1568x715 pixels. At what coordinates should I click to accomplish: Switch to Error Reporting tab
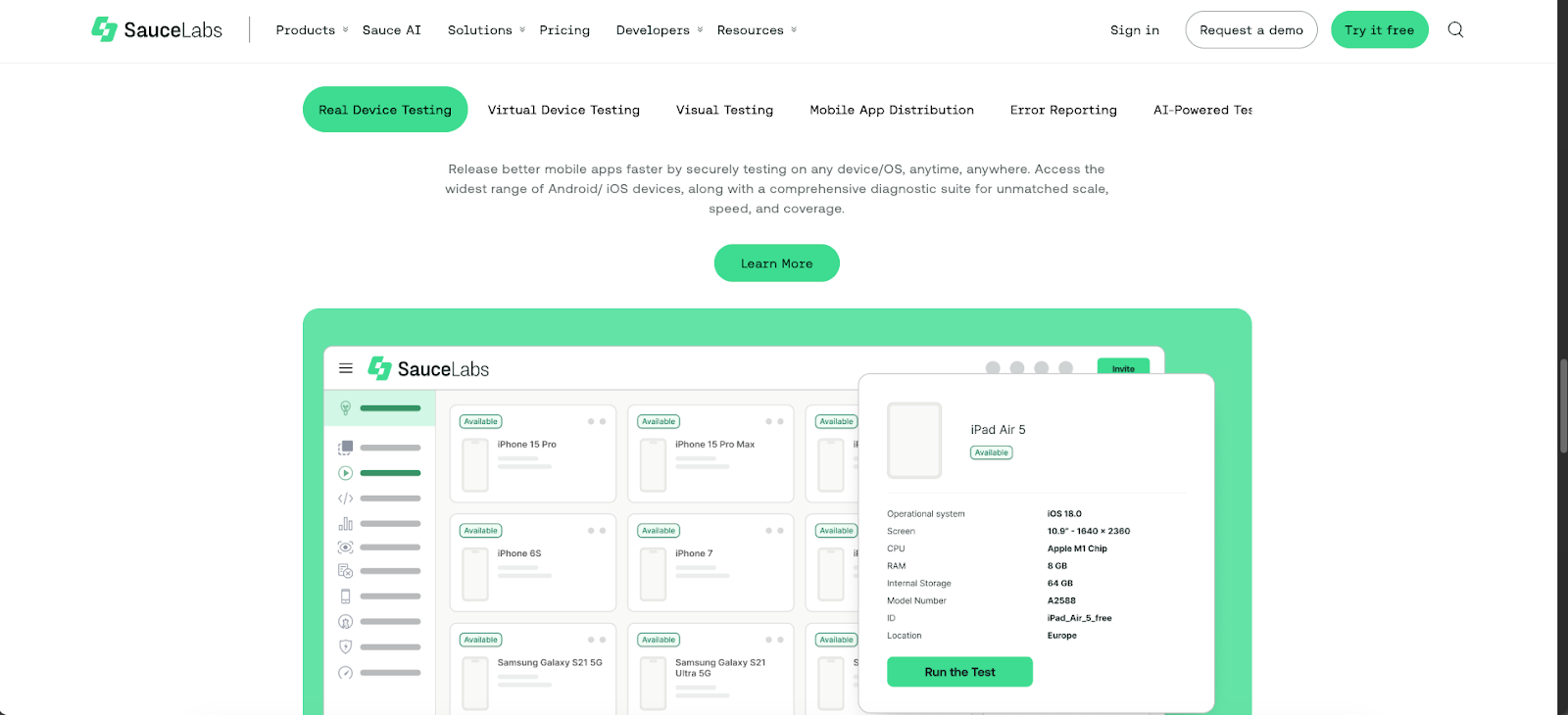1063,110
